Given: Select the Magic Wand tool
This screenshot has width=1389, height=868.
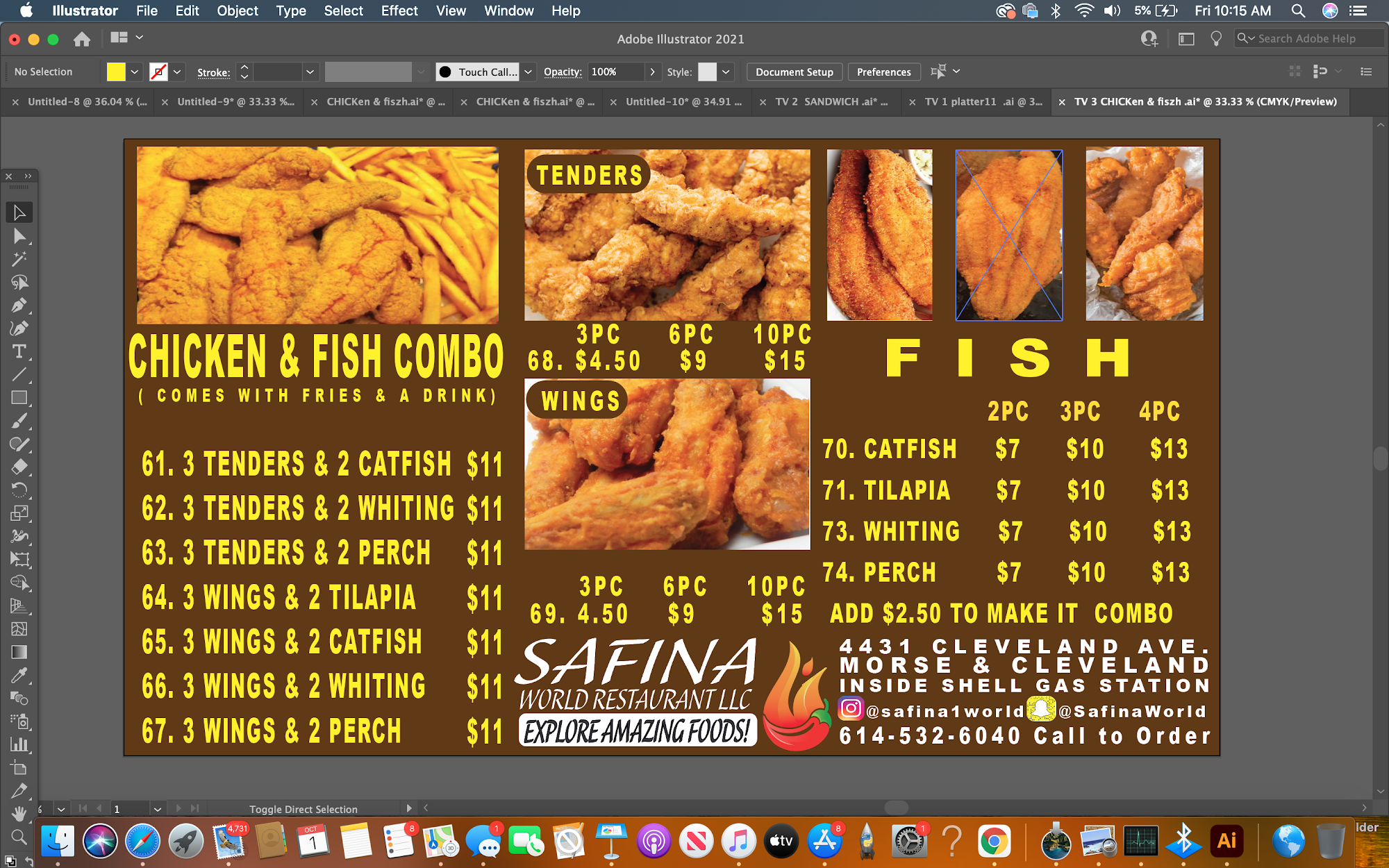Looking at the screenshot, I should (19, 259).
